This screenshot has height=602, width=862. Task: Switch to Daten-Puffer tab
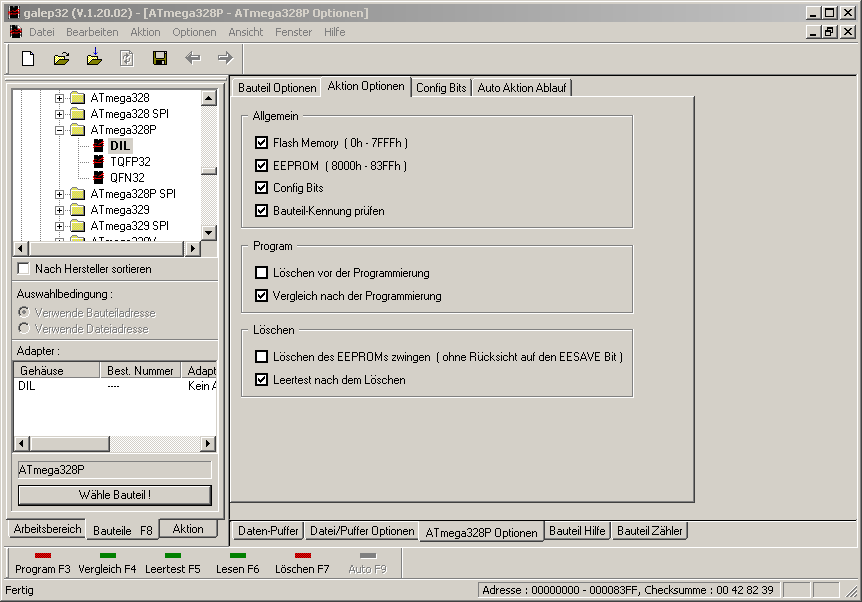click(268, 531)
